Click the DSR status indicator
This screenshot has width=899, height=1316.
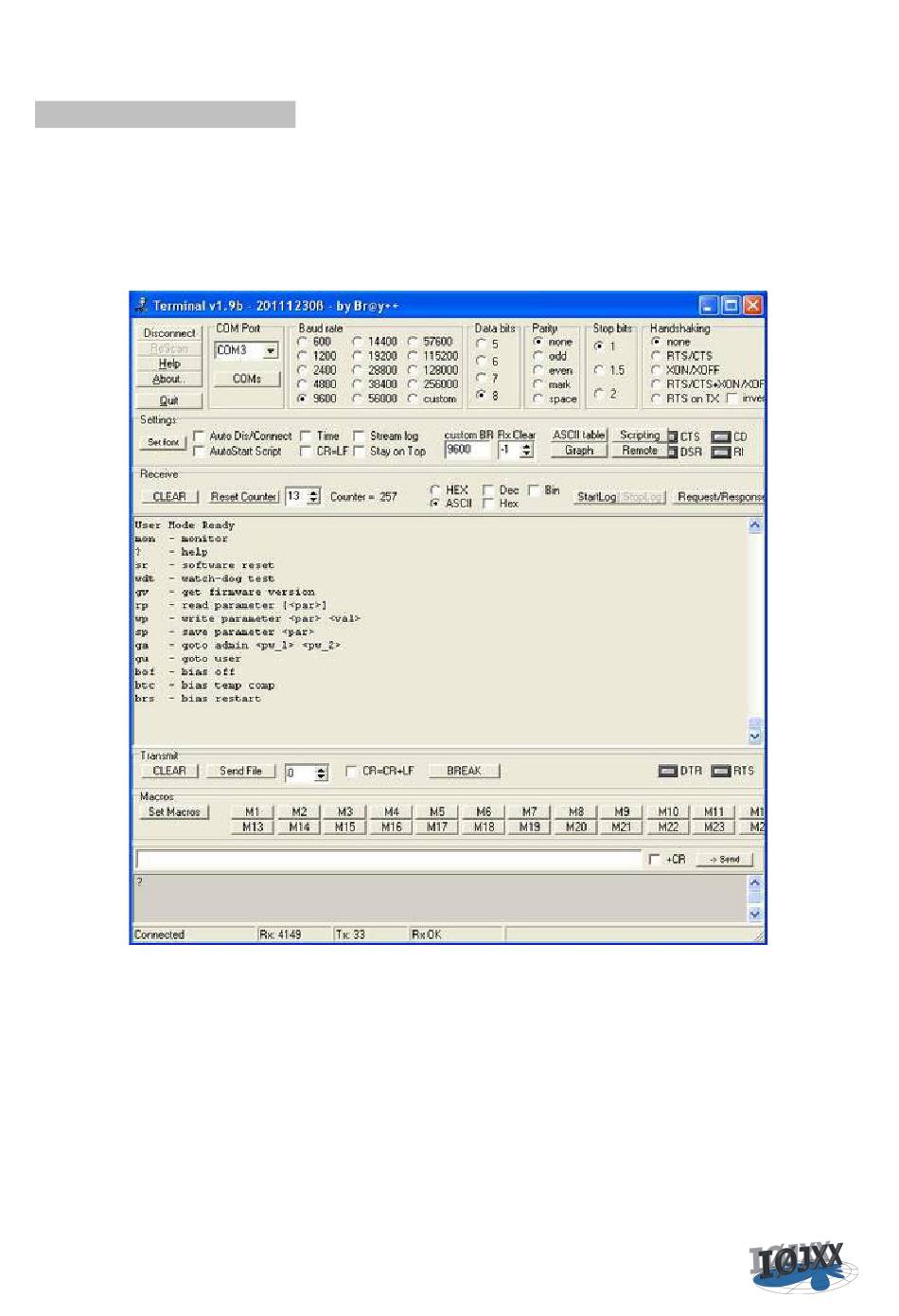click(673, 452)
